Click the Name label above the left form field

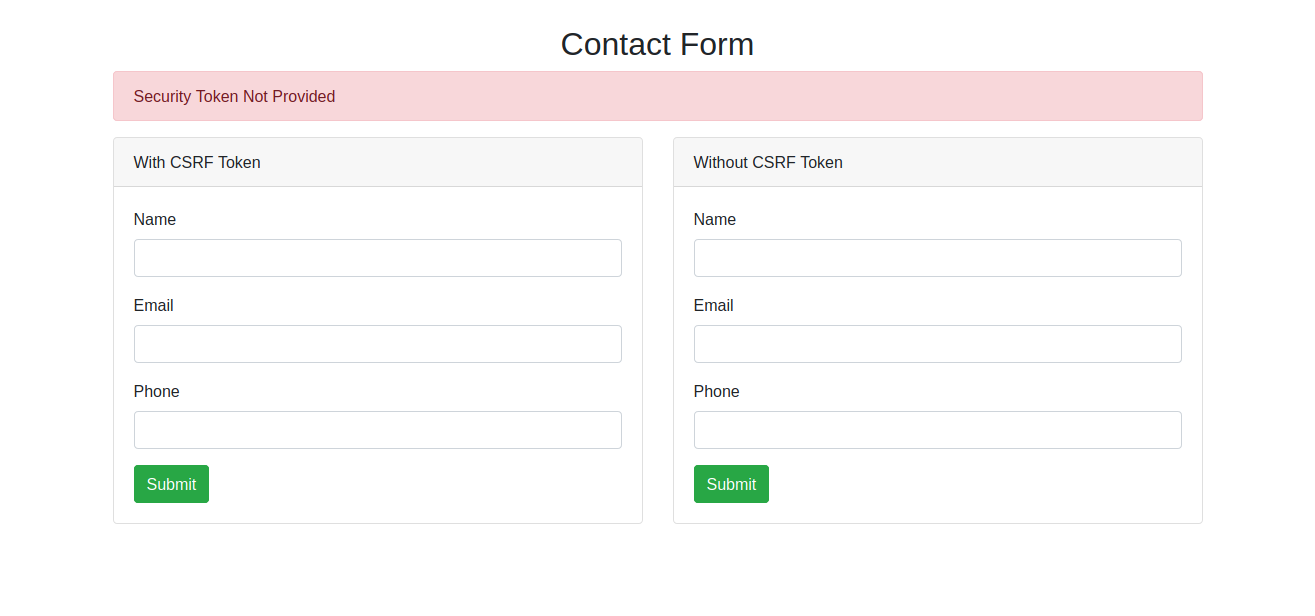click(155, 219)
